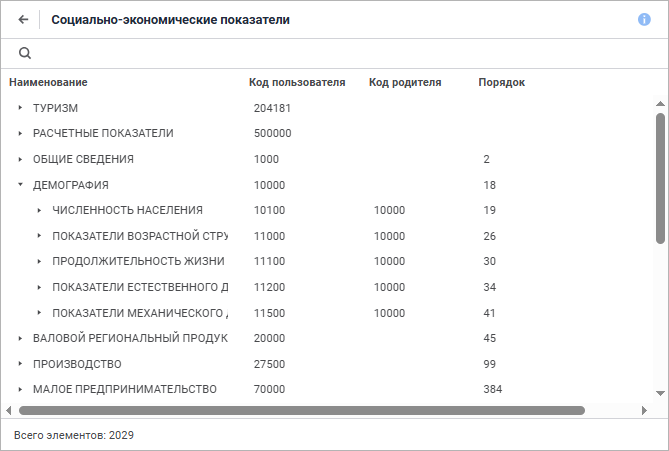The image size is (669, 451).
Task: Click order value 99
Action: pyautogui.click(x=489, y=364)
